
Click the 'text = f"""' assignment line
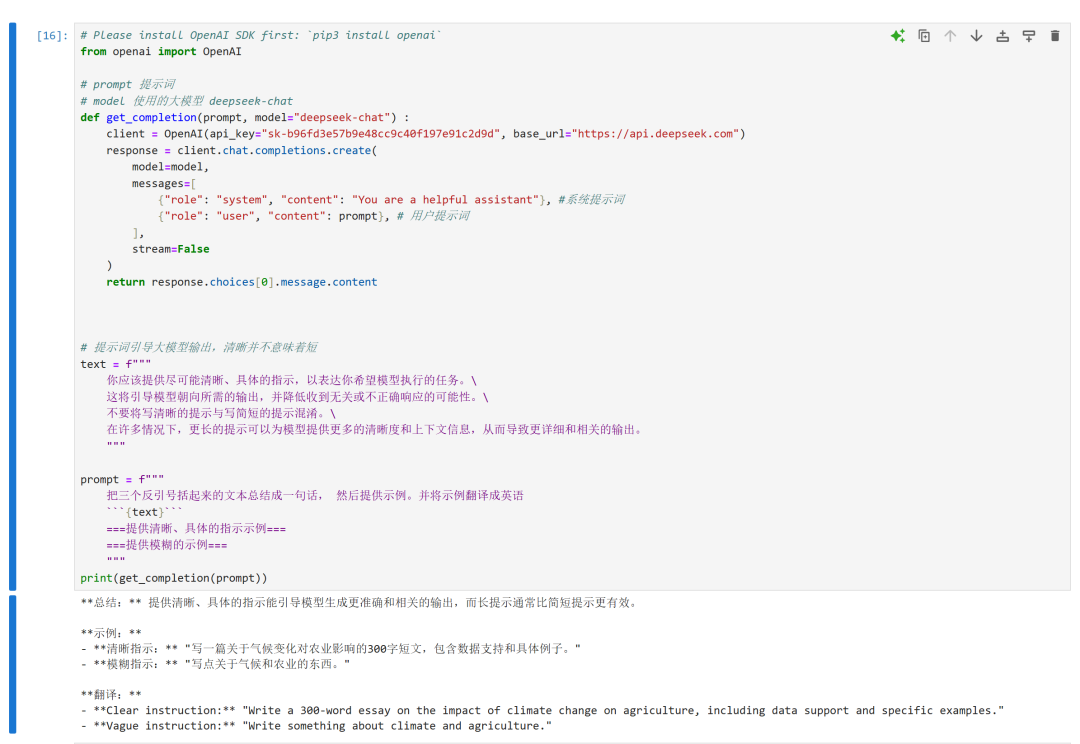[116, 364]
